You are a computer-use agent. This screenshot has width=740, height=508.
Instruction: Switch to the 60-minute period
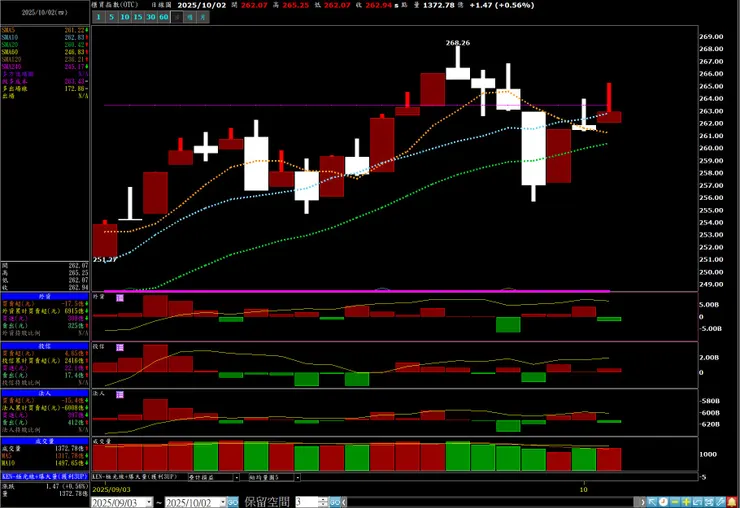(x=163, y=17)
